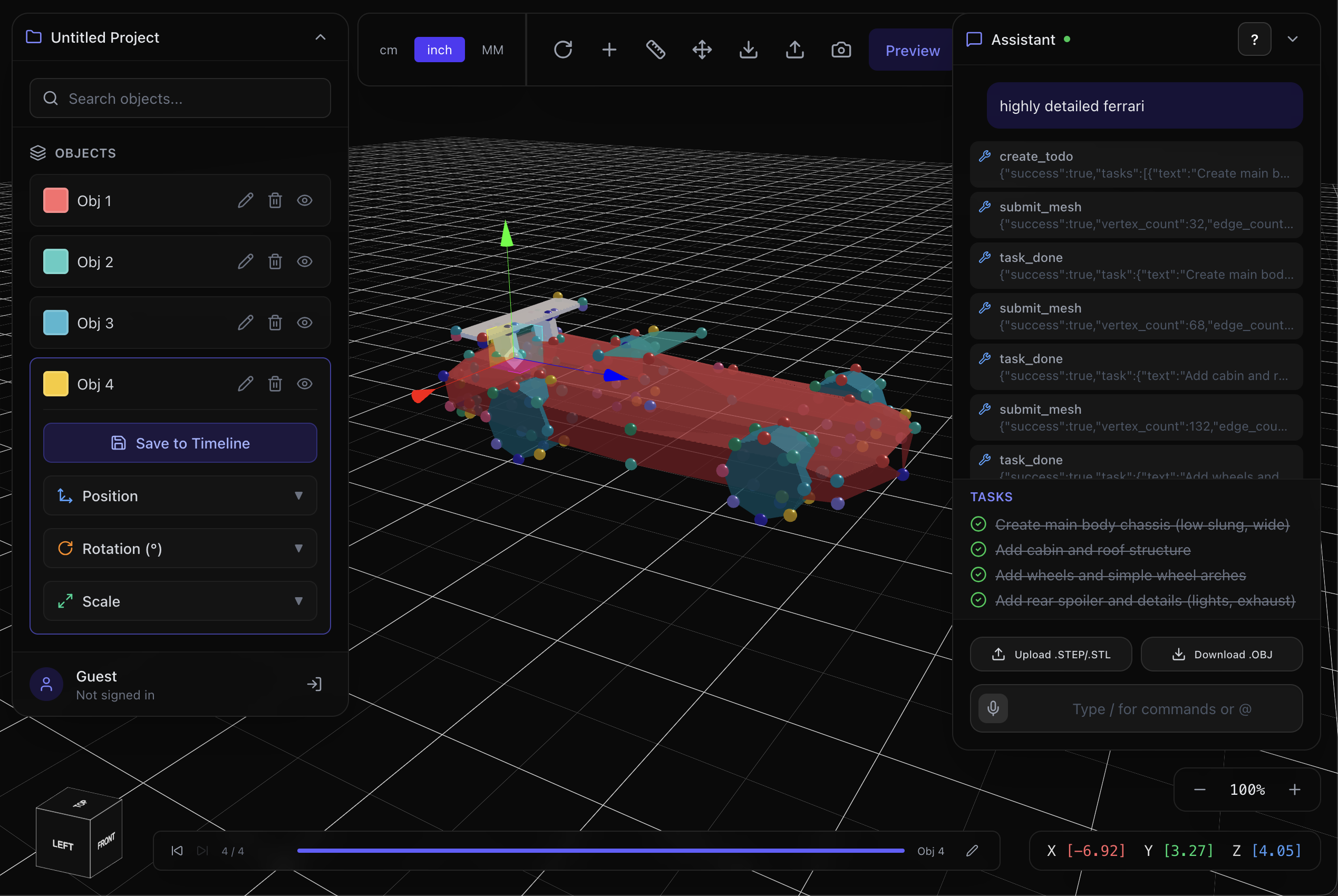Collapse the Untitled Project panel chevron
This screenshot has height=896, width=1338.
point(321,38)
